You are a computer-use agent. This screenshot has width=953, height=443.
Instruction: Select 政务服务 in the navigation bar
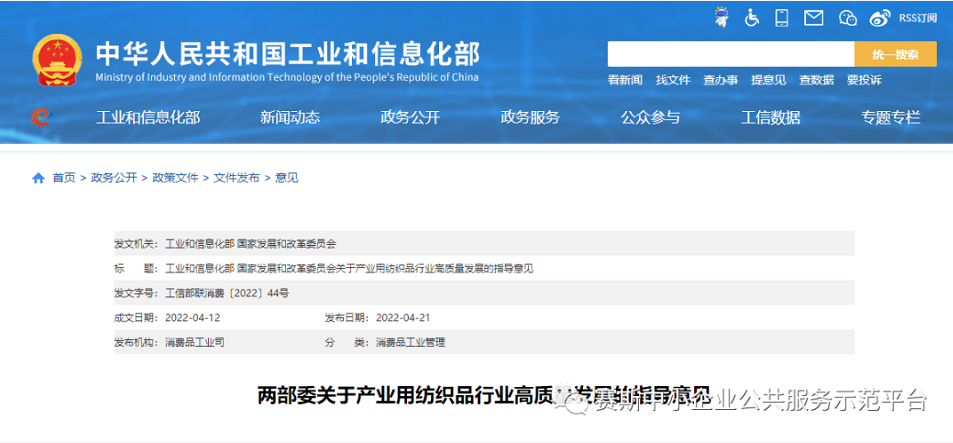point(530,117)
